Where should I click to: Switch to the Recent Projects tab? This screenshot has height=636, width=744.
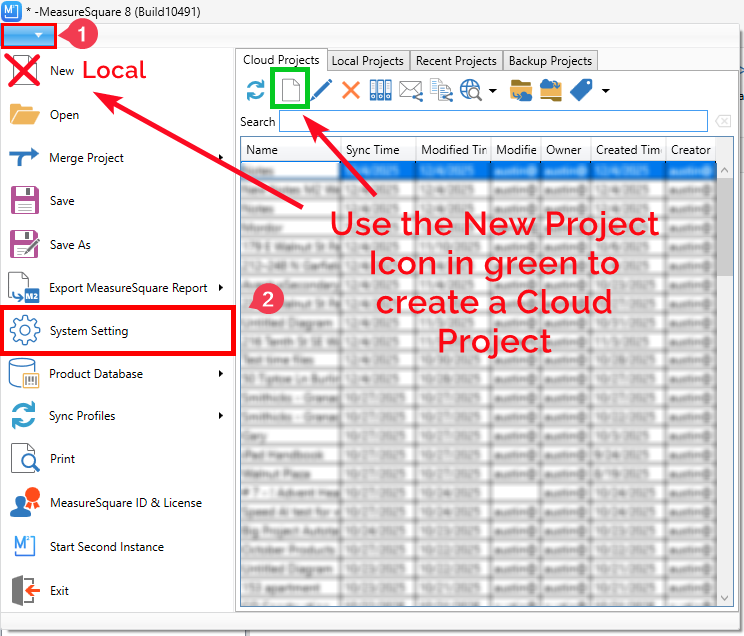click(456, 61)
